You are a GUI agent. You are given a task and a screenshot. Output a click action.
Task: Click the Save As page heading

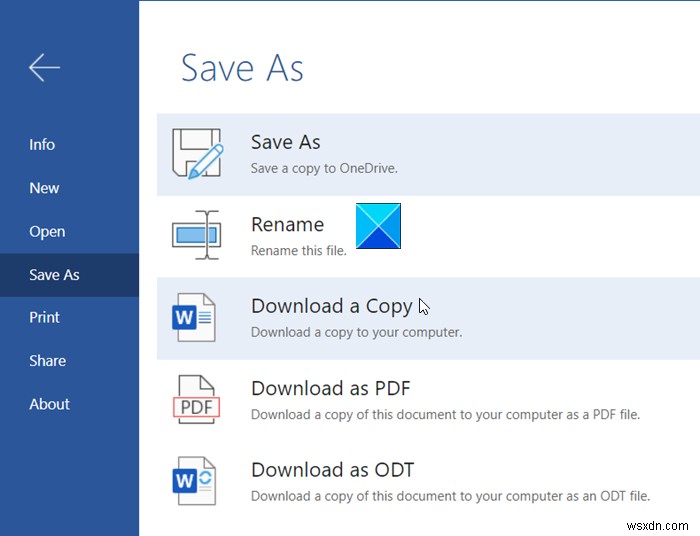pos(242,68)
